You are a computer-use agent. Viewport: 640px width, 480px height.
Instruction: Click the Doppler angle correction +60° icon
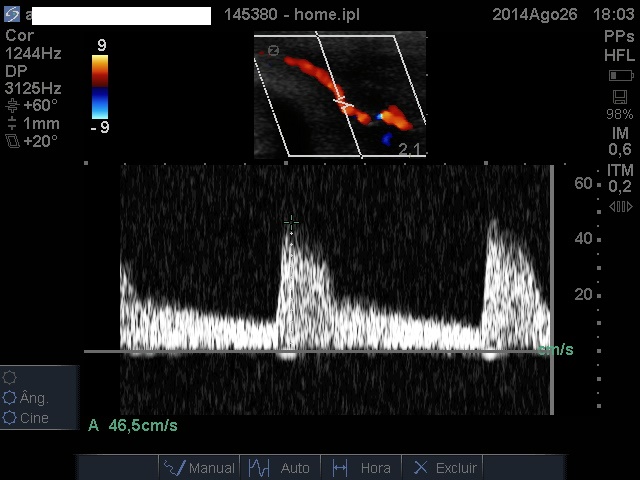point(11,105)
